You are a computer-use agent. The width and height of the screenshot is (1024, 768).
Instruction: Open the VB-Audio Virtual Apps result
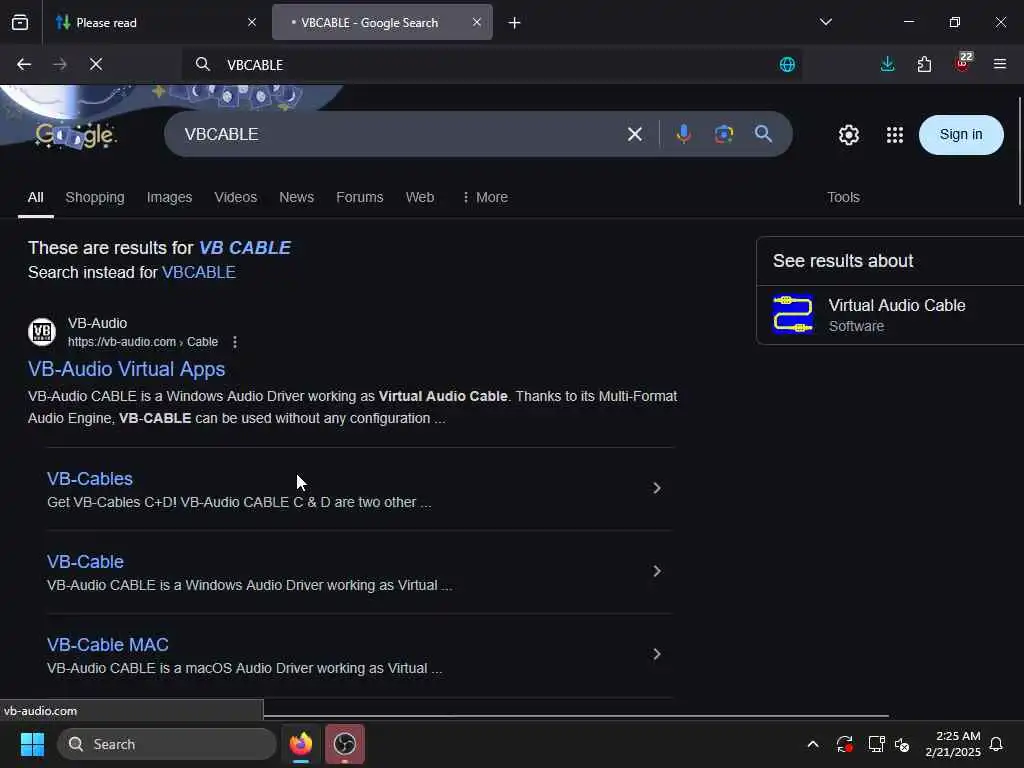point(127,369)
